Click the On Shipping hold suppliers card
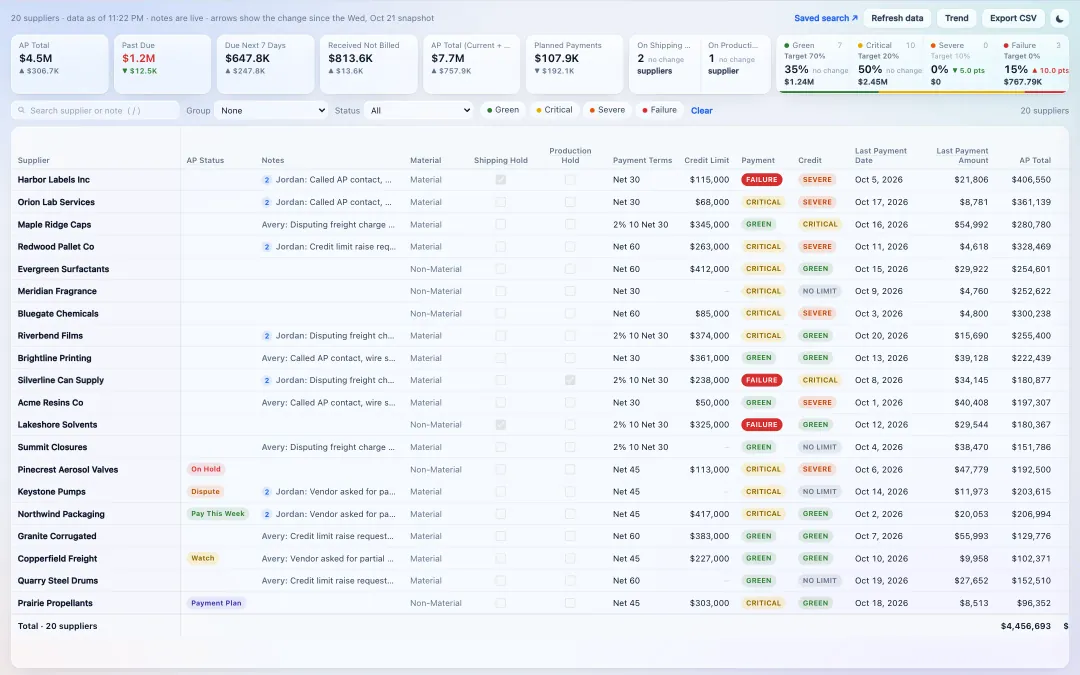Image resolution: width=1080 pixels, height=675 pixels. [664, 64]
